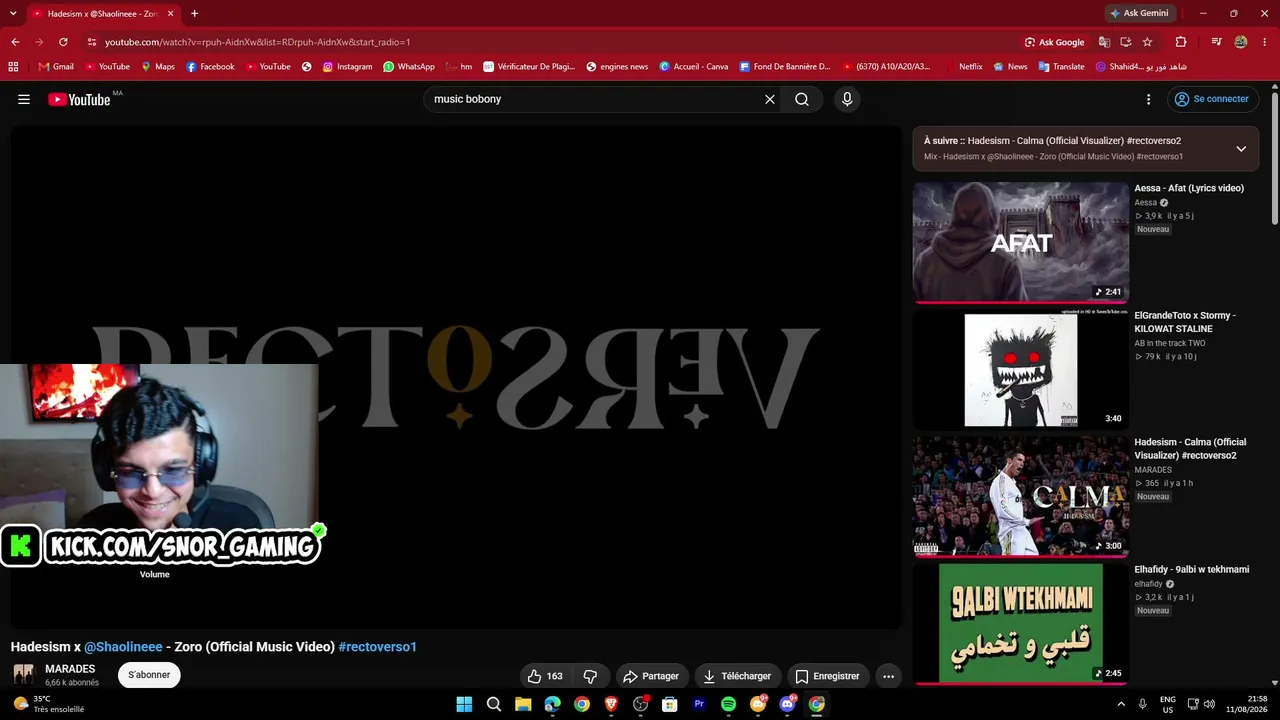Open the Maps bookmark

click(158, 67)
